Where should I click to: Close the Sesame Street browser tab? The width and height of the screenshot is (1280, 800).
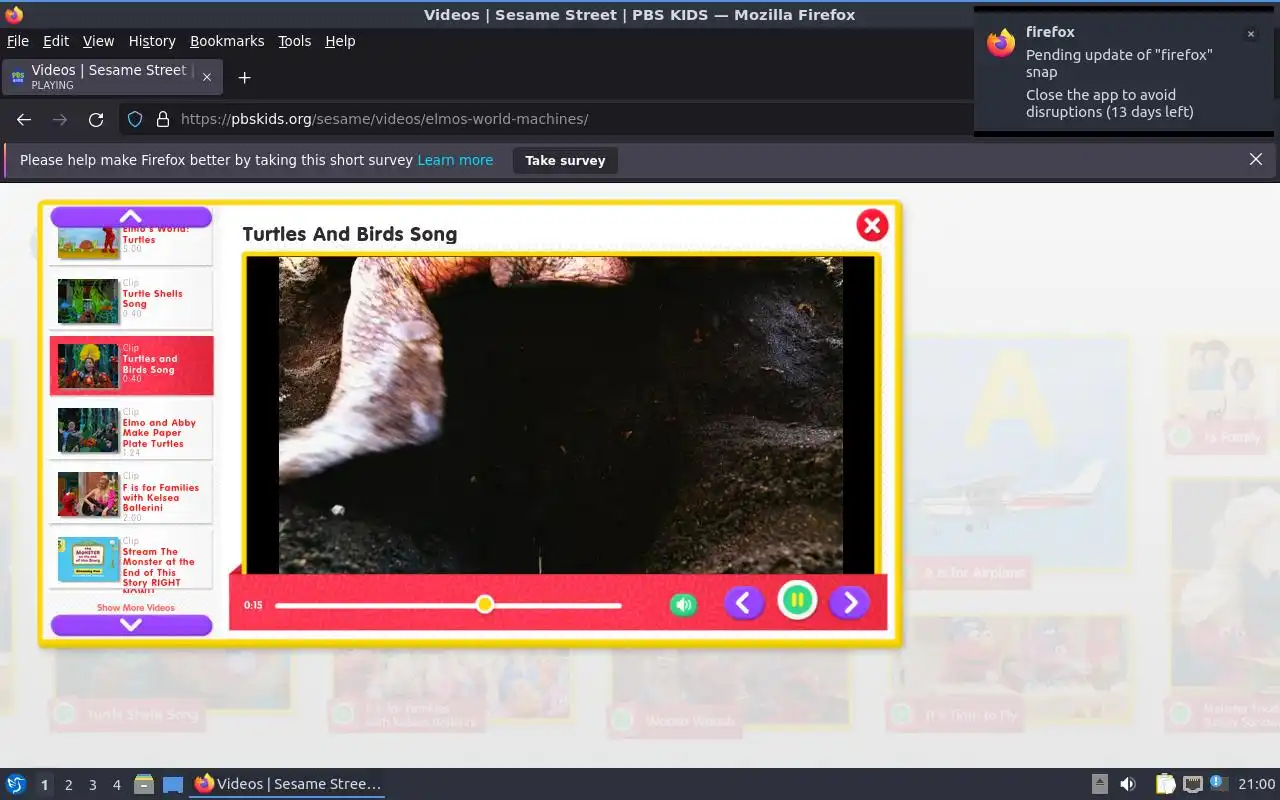pyautogui.click(x=207, y=77)
